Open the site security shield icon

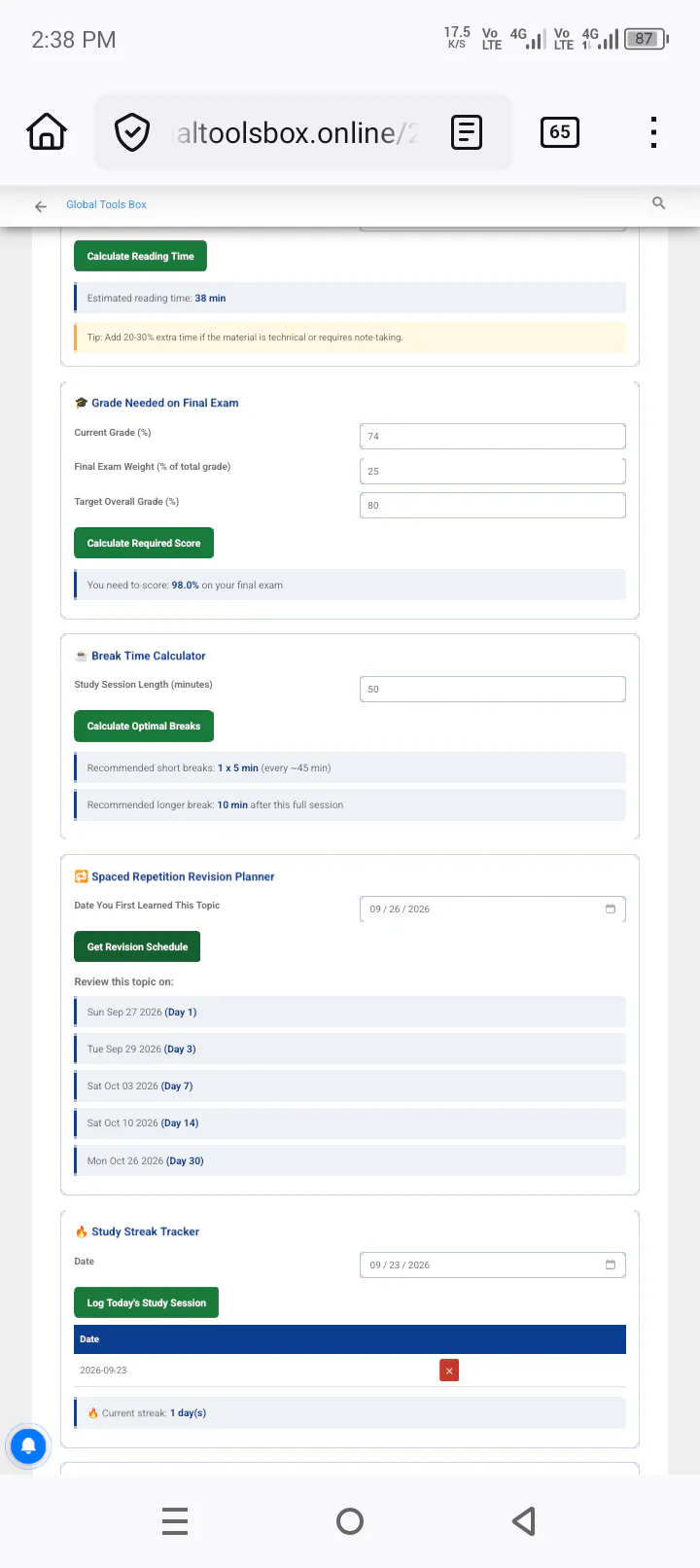pyautogui.click(x=132, y=132)
